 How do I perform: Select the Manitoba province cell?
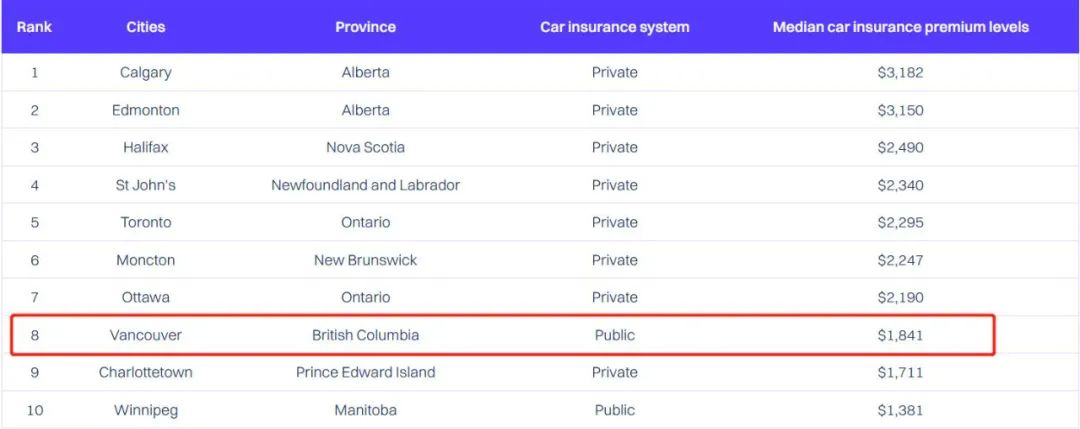click(365, 410)
